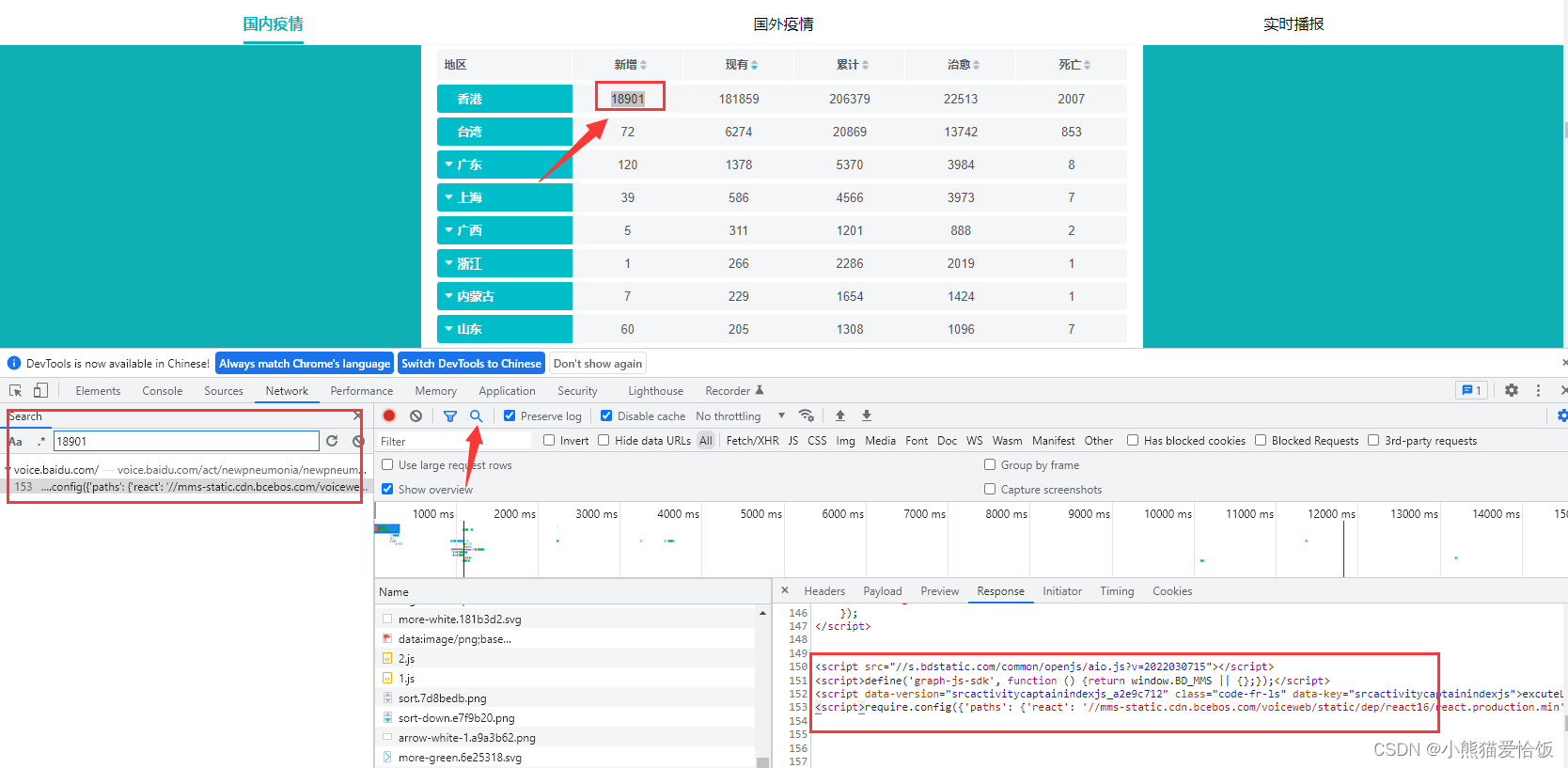Click the export HAR download icon

tap(867, 415)
